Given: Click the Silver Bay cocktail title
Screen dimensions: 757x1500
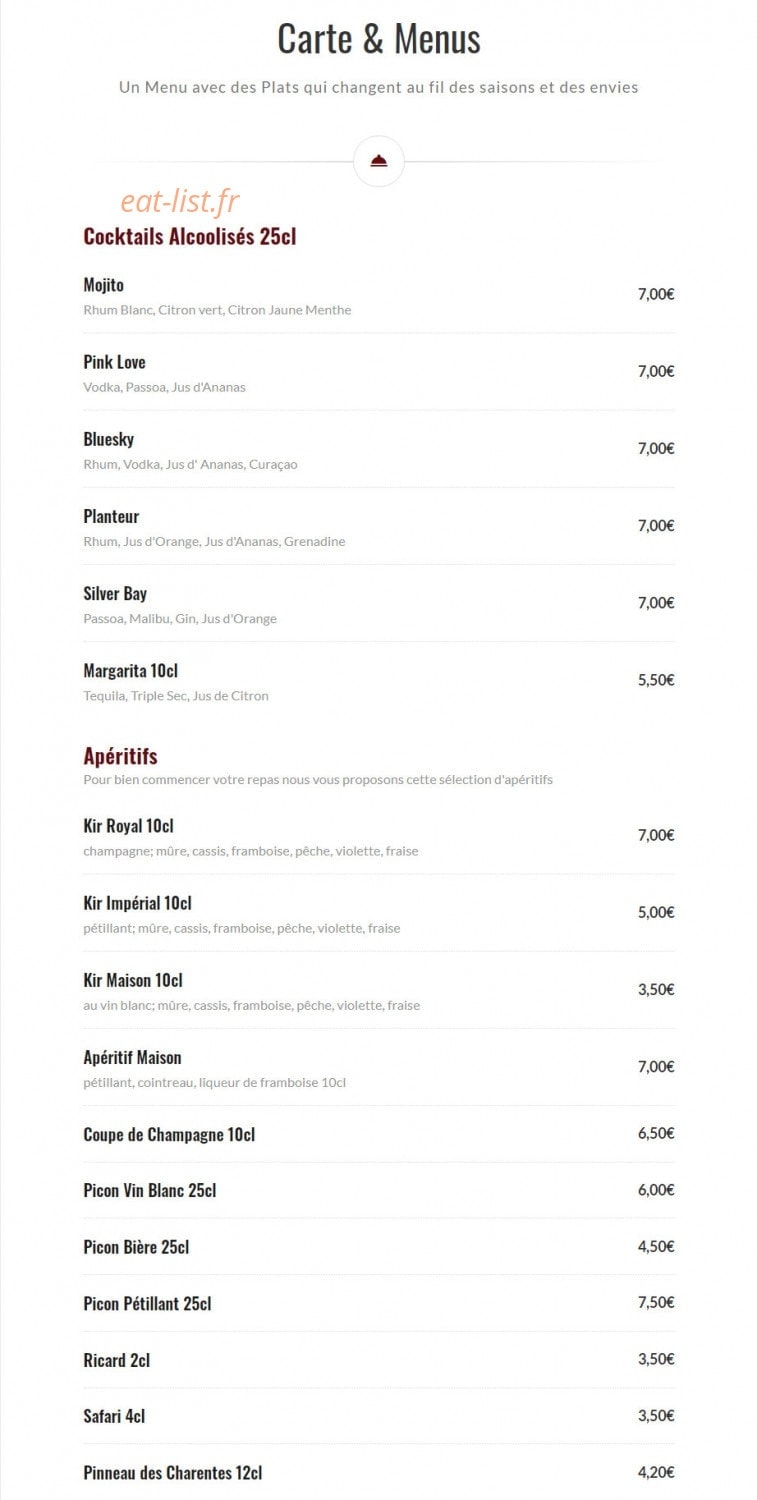Looking at the screenshot, I should coord(115,594).
